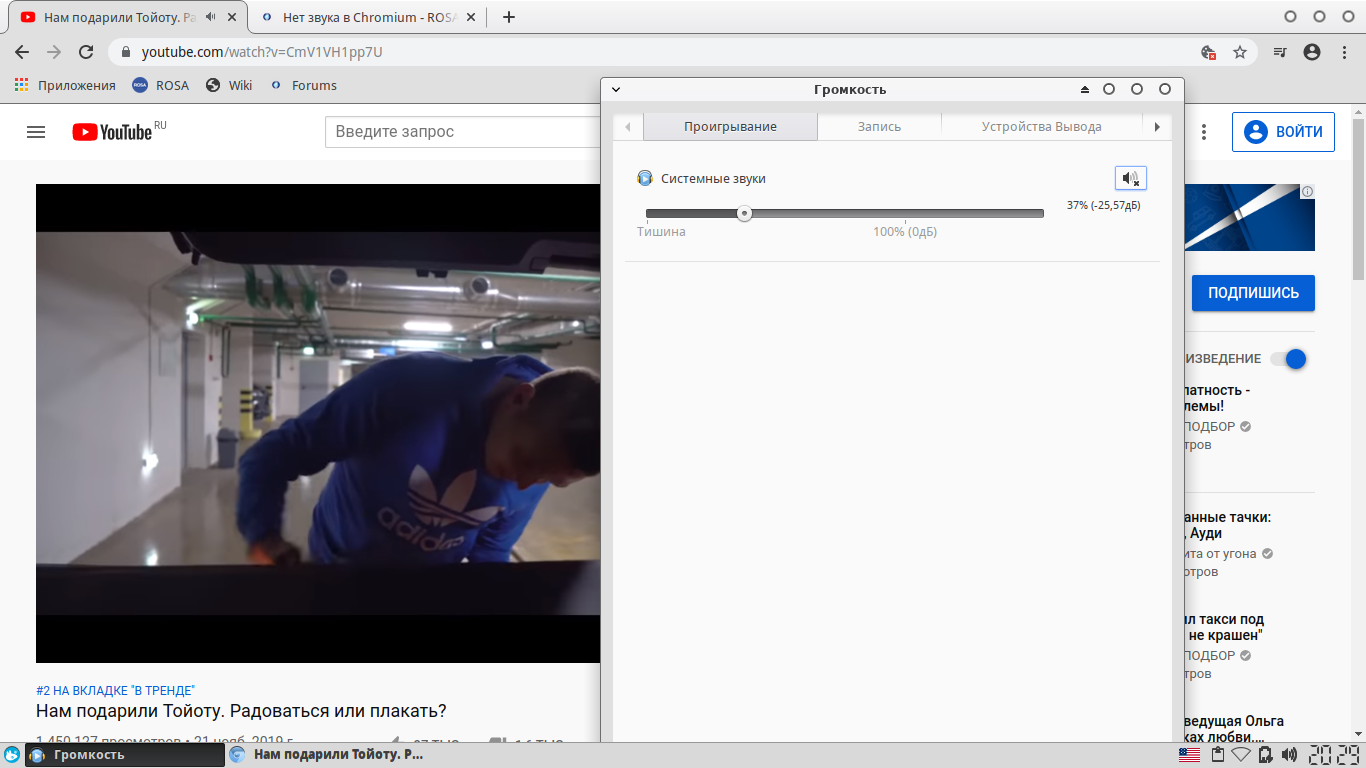Screen dimensions: 1366x768
Task: Open Chrome media controls icon
Action: pyautogui.click(x=1279, y=52)
